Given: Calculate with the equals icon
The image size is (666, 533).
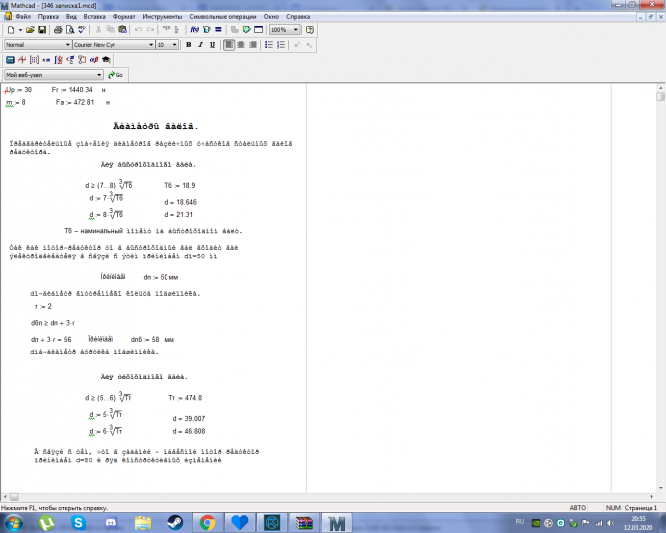Looking at the screenshot, I should (x=218, y=30).
